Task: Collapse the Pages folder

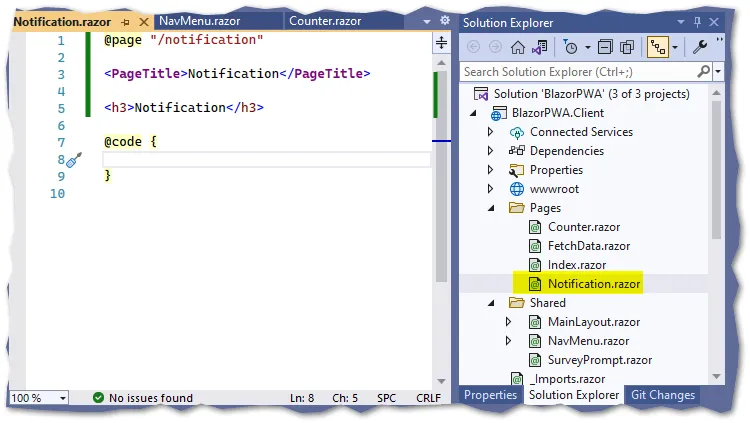Action: (x=491, y=208)
